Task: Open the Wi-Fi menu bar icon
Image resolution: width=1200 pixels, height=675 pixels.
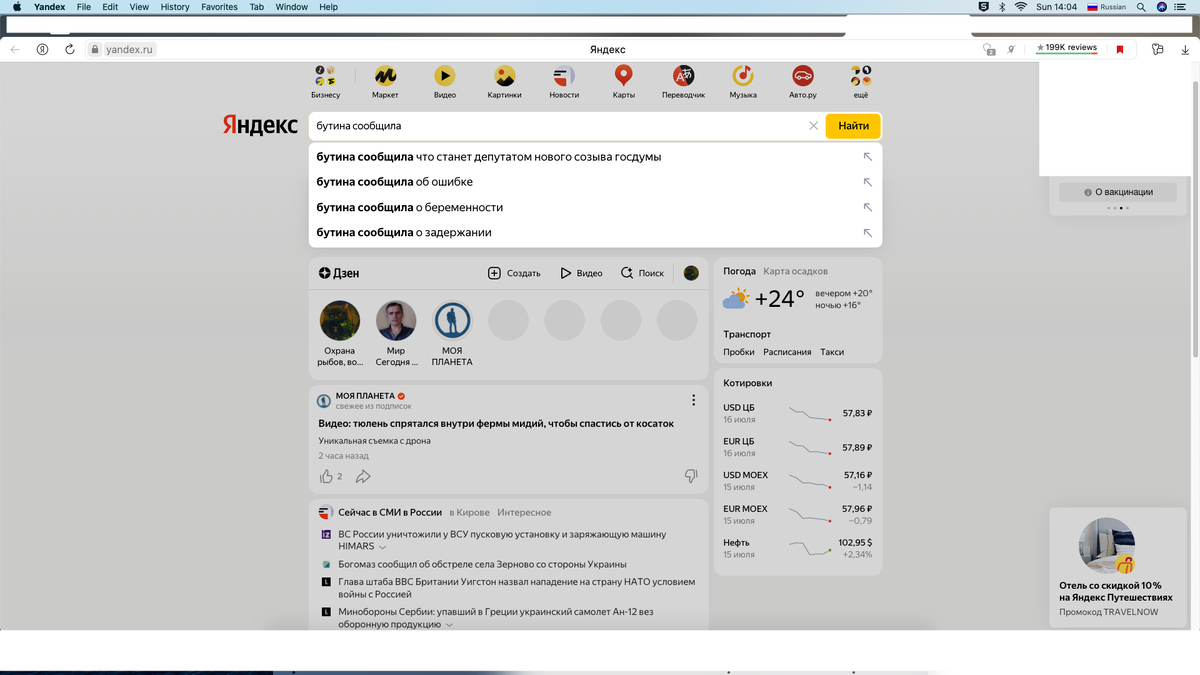Action: (x=1021, y=7)
